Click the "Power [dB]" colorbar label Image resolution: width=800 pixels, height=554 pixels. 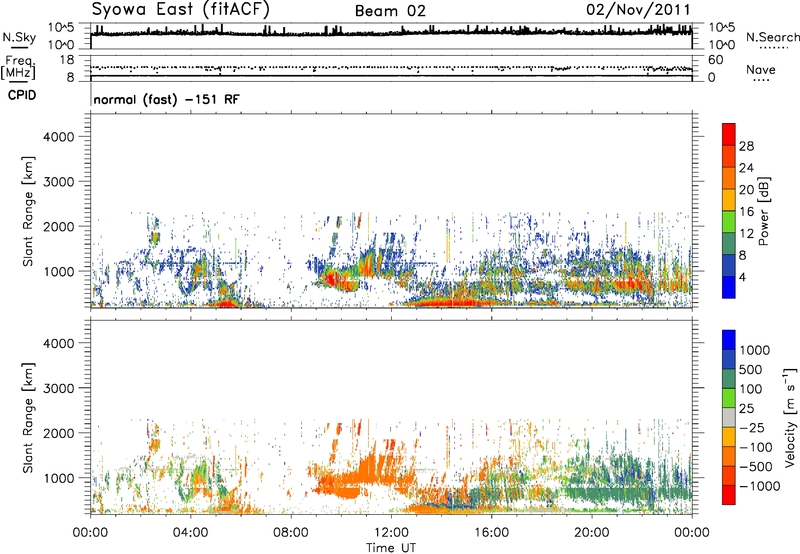point(764,211)
